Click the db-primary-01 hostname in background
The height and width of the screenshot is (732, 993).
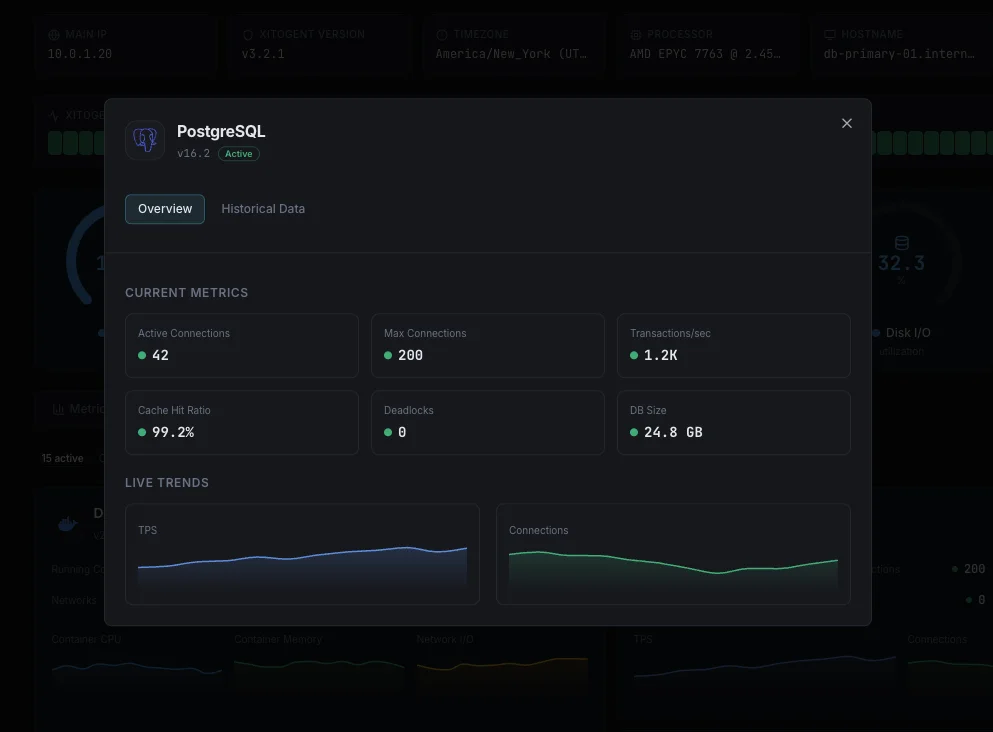899,54
